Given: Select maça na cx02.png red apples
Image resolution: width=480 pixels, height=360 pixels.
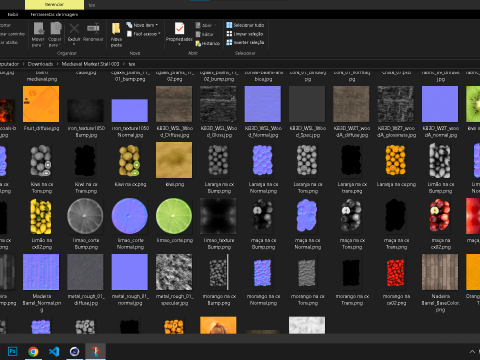Looking at the screenshot, I should point(440,215).
